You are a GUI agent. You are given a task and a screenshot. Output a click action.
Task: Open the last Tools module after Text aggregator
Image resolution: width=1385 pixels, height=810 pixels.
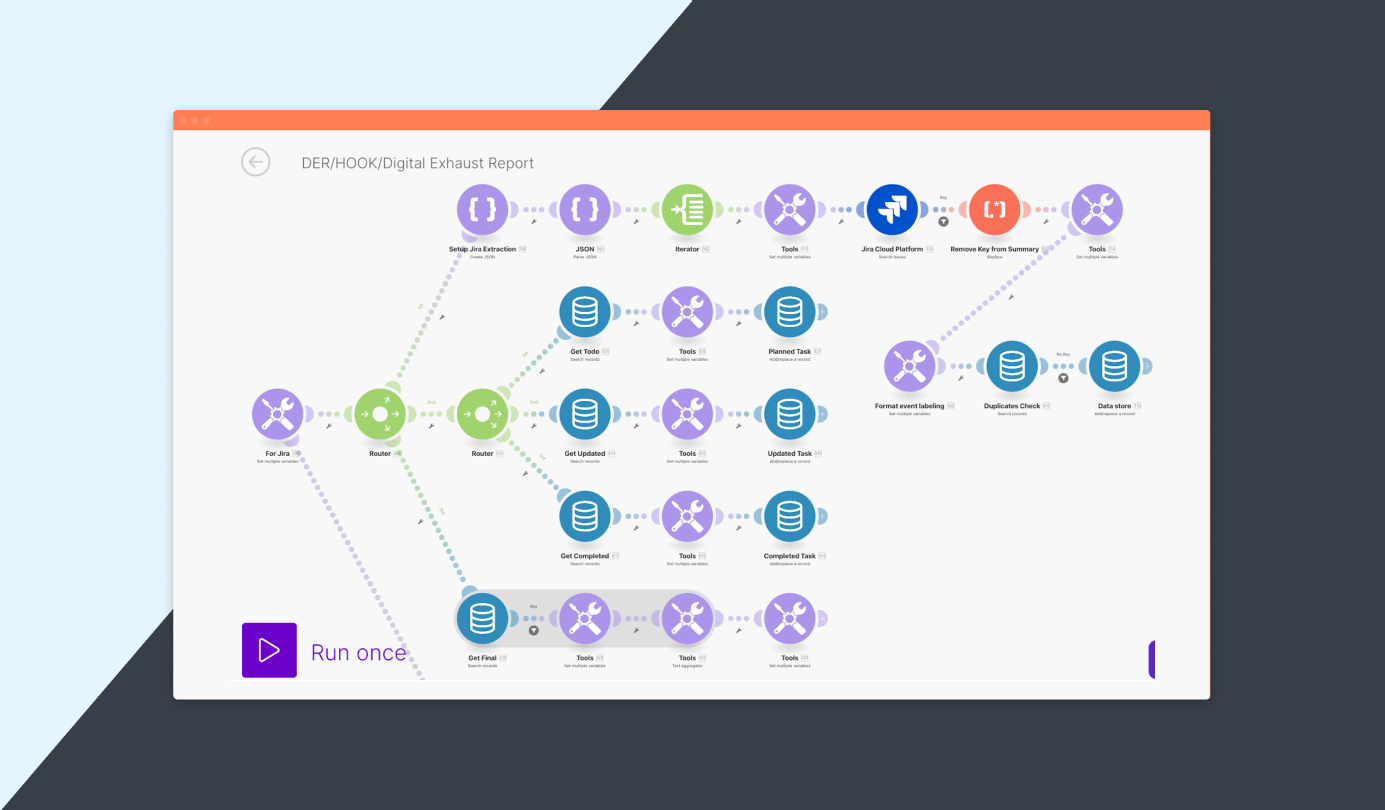coord(790,618)
